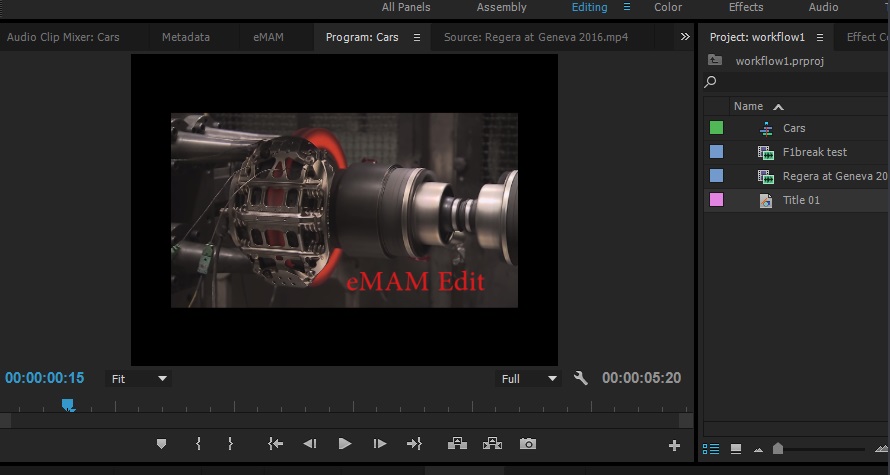The width and height of the screenshot is (890, 475).
Task: Click the workflow1.prproj path label
Action: click(779, 61)
